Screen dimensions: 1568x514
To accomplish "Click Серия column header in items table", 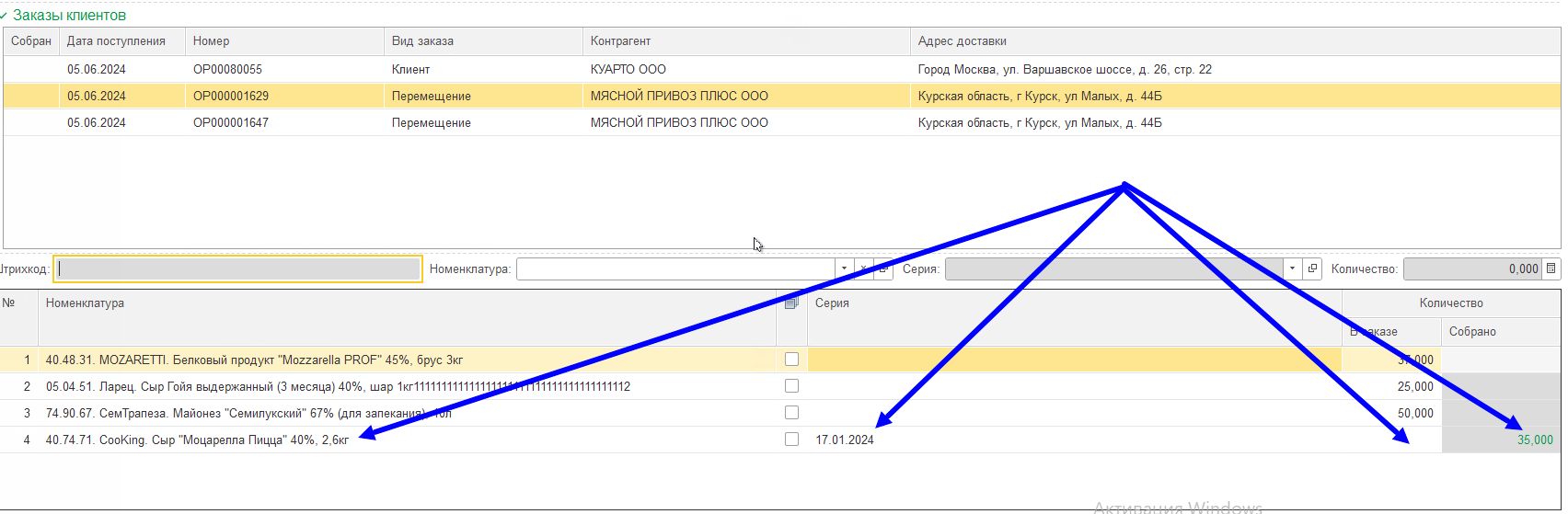I will [1074, 317].
